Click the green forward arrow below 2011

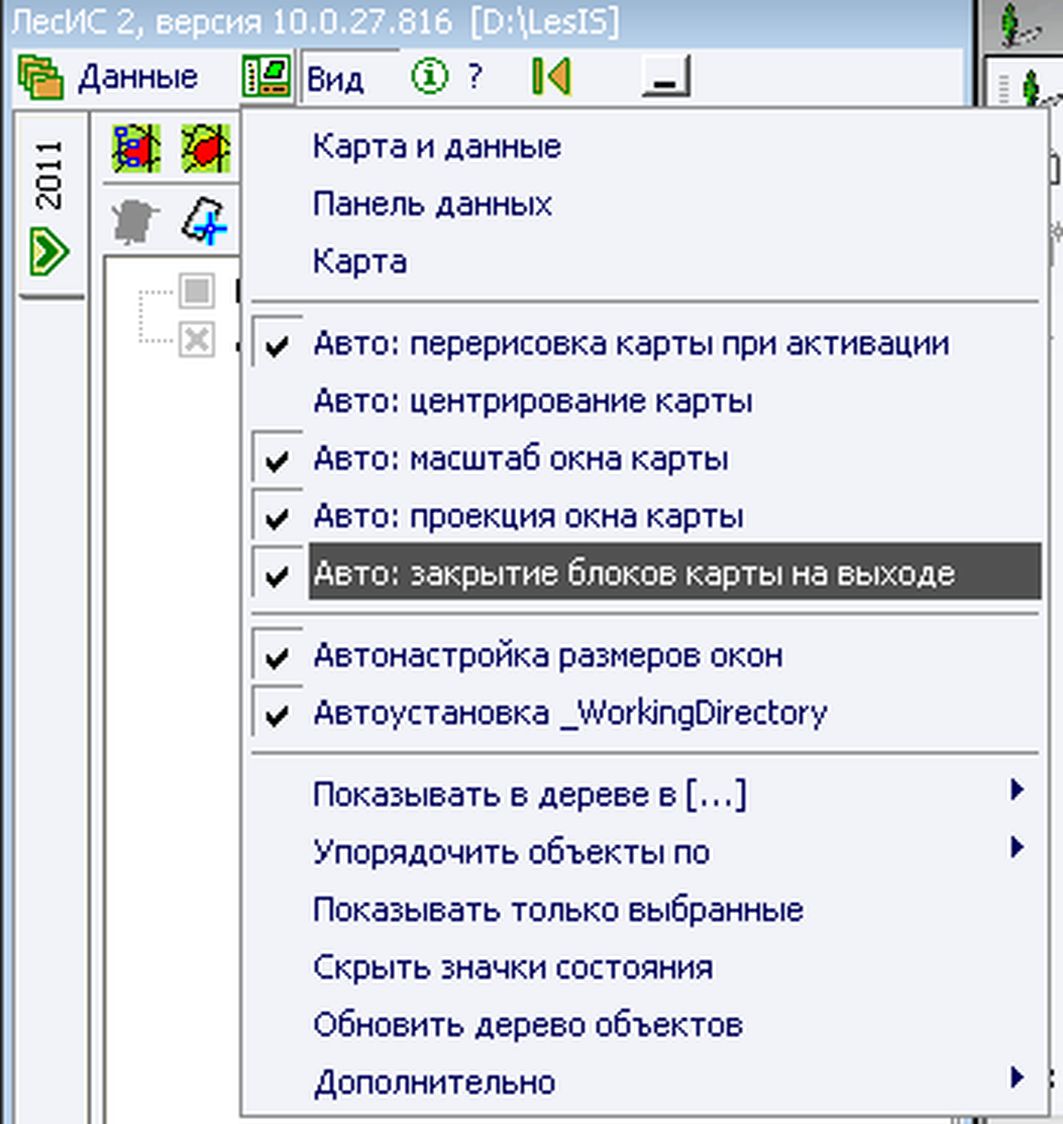coord(49,251)
